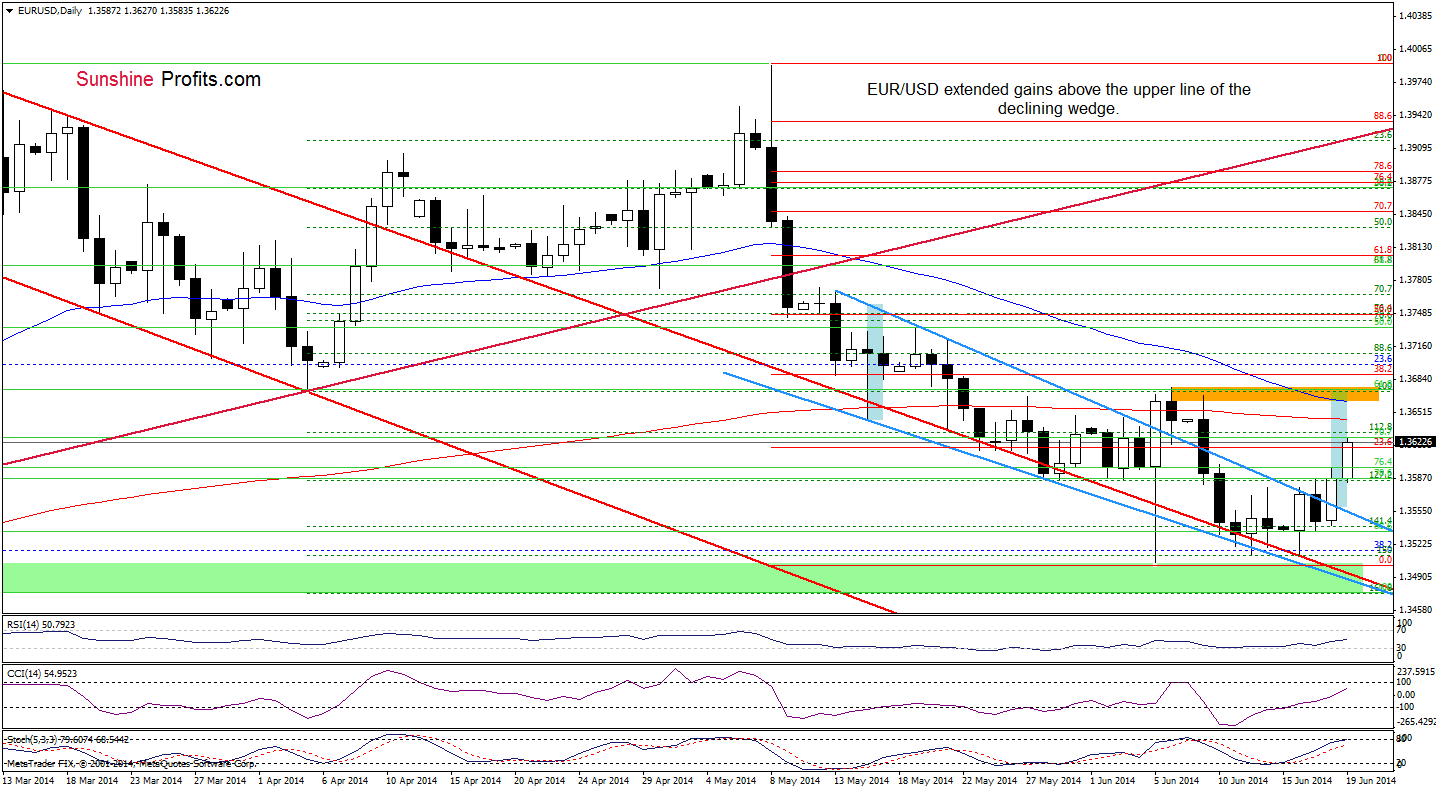This screenshot has width=1436, height=789.
Task: Click the 1 Jun 2014 date label
Action: click(1112, 780)
